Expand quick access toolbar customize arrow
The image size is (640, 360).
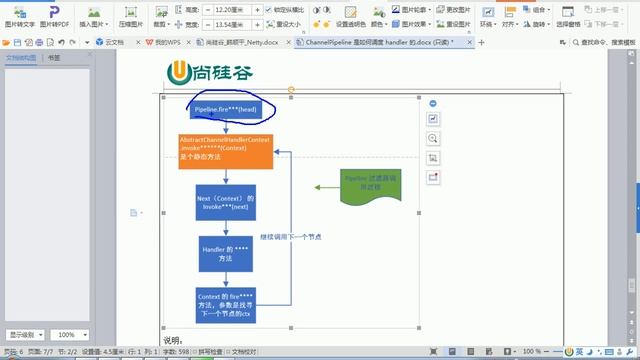point(87,42)
